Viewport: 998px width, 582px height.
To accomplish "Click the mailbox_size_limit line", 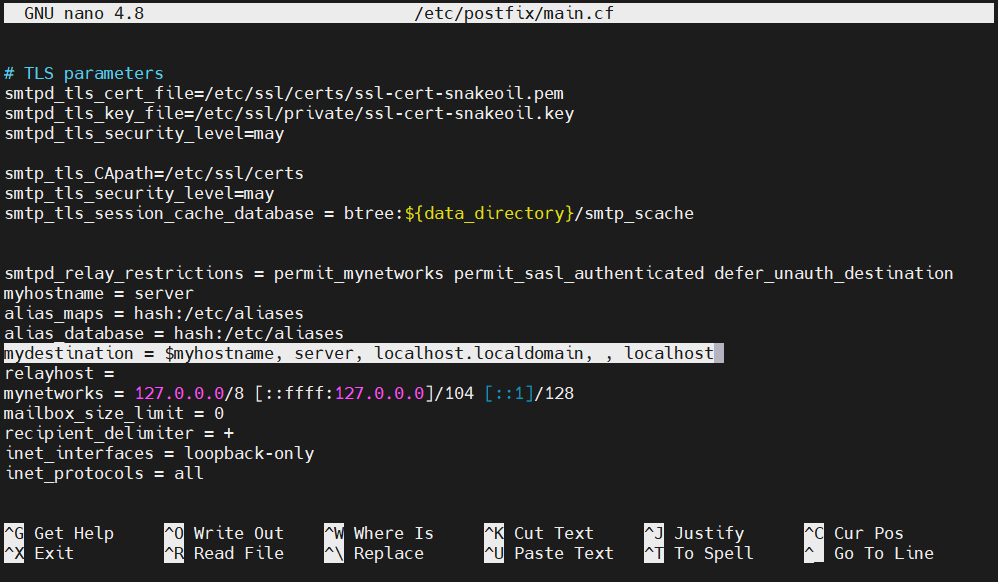I will coord(114,413).
